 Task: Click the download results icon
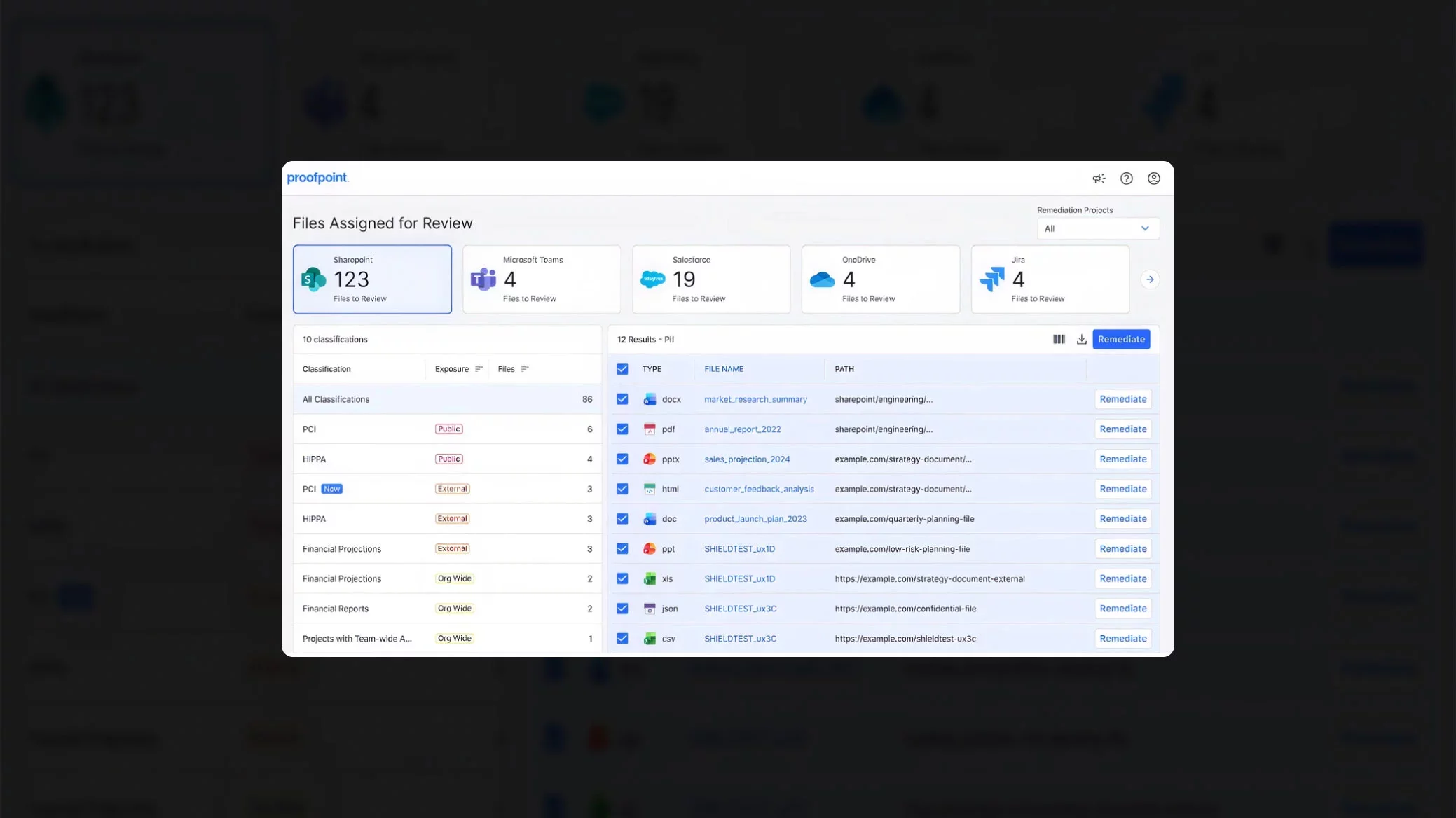tap(1081, 339)
